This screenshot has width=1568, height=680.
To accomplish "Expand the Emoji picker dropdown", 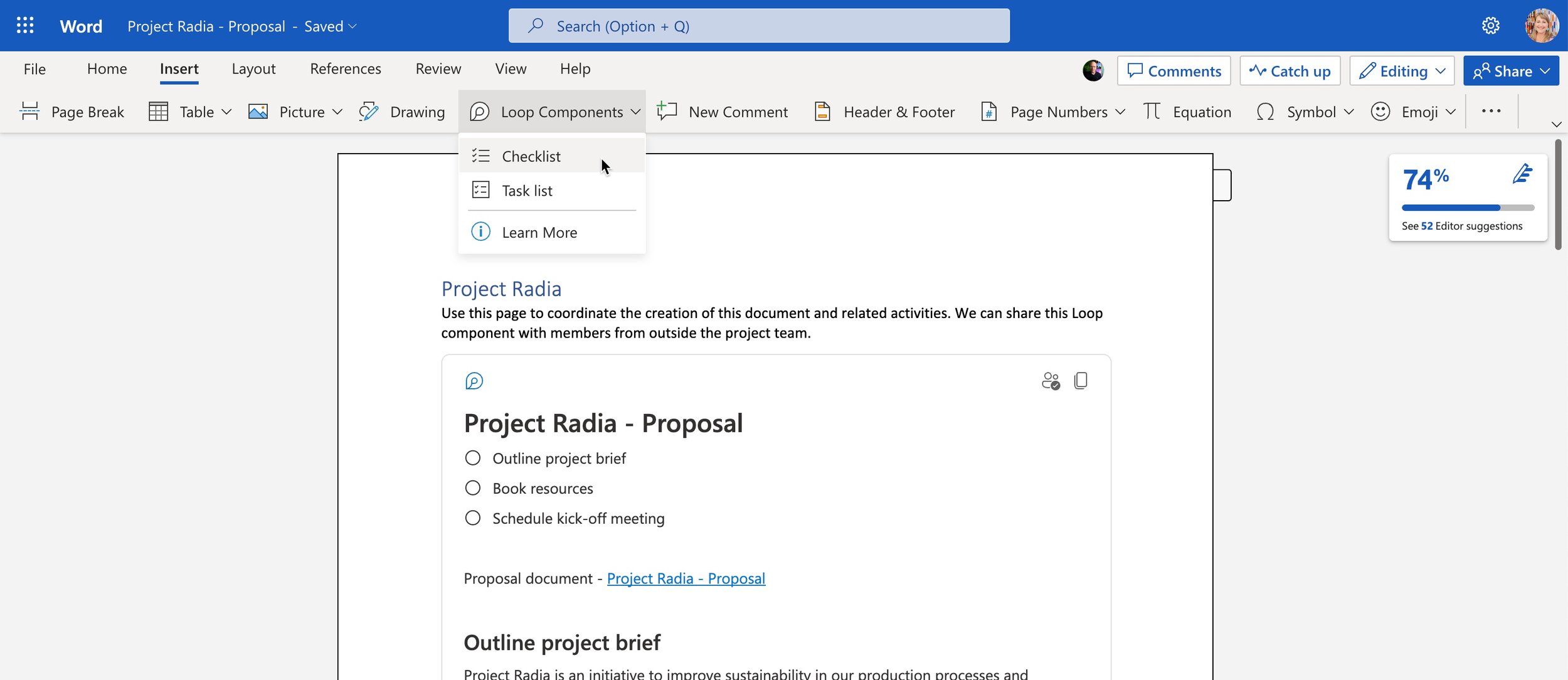I will 1451,111.
